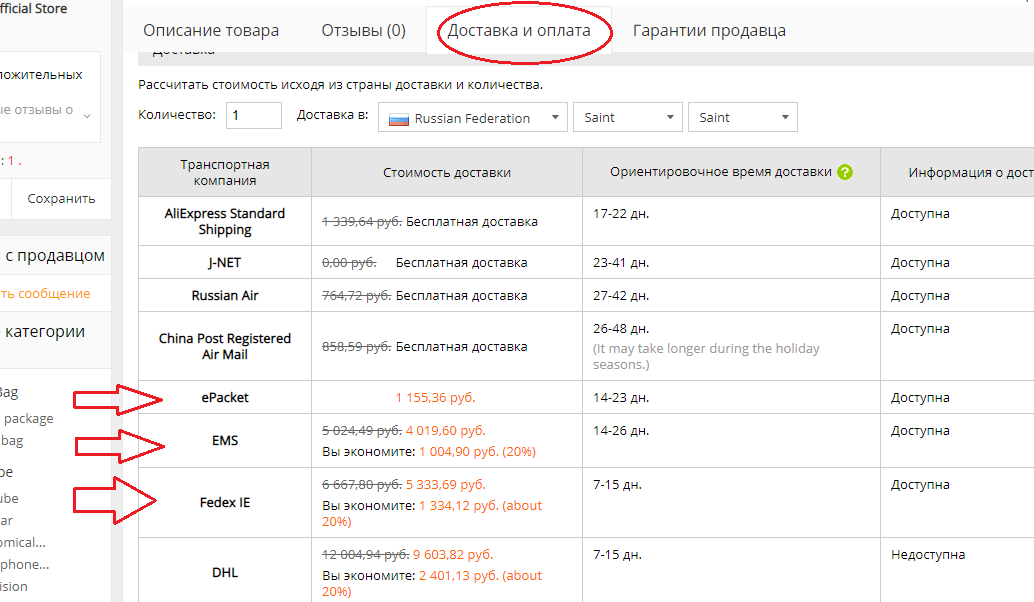Open the Описание товара tab
This screenshot has height=602, width=1034.
tap(211, 30)
